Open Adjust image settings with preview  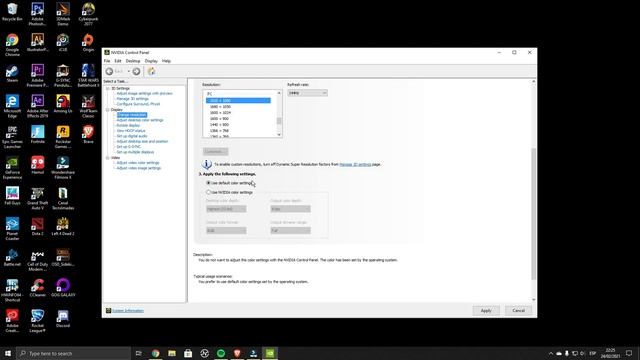144,93
